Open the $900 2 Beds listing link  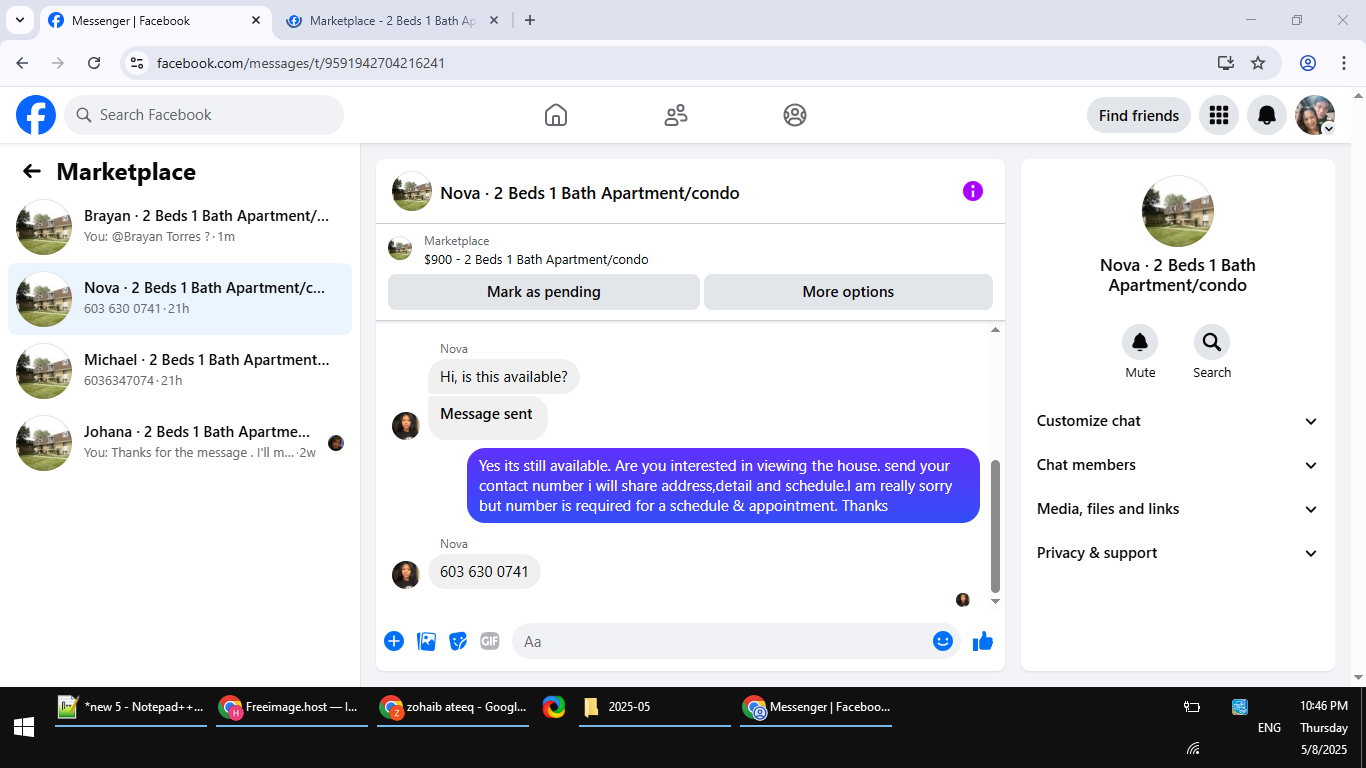pyautogui.click(x=536, y=260)
